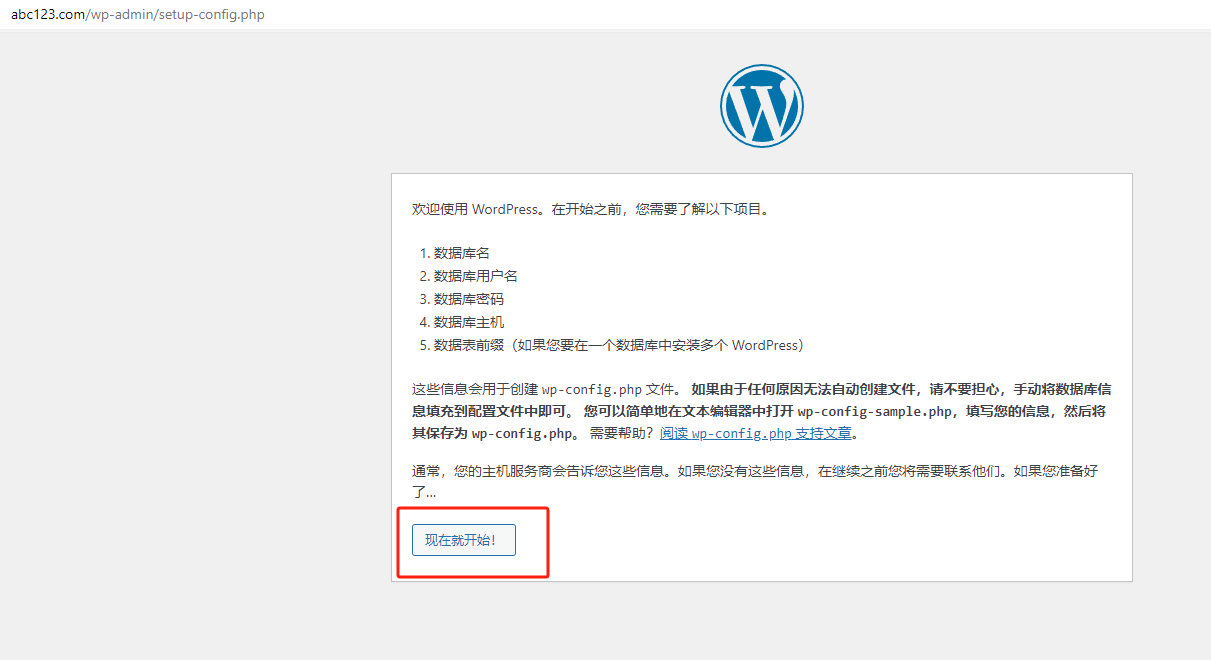1211x660 pixels.
Task: Click the 数据库用户名 list item
Action: pos(476,277)
